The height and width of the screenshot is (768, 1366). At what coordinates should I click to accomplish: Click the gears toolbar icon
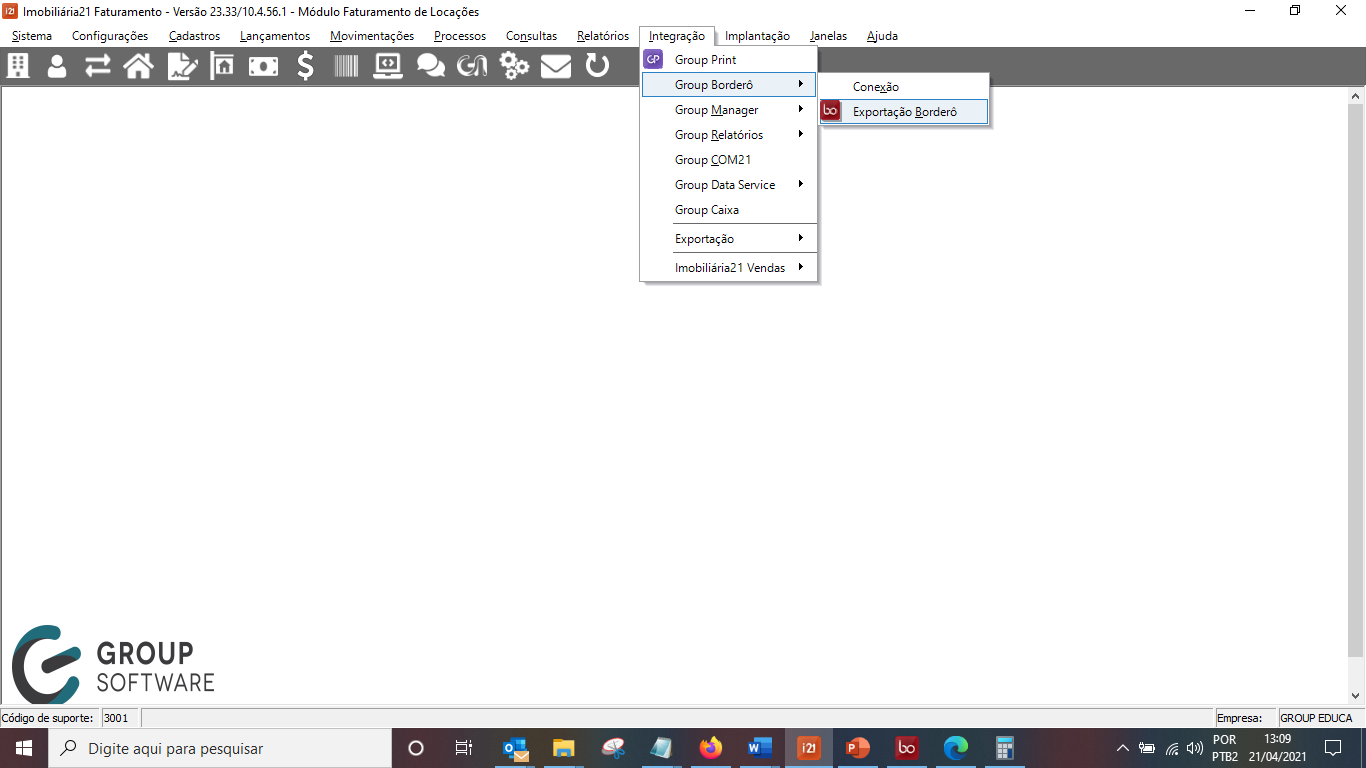coord(514,66)
